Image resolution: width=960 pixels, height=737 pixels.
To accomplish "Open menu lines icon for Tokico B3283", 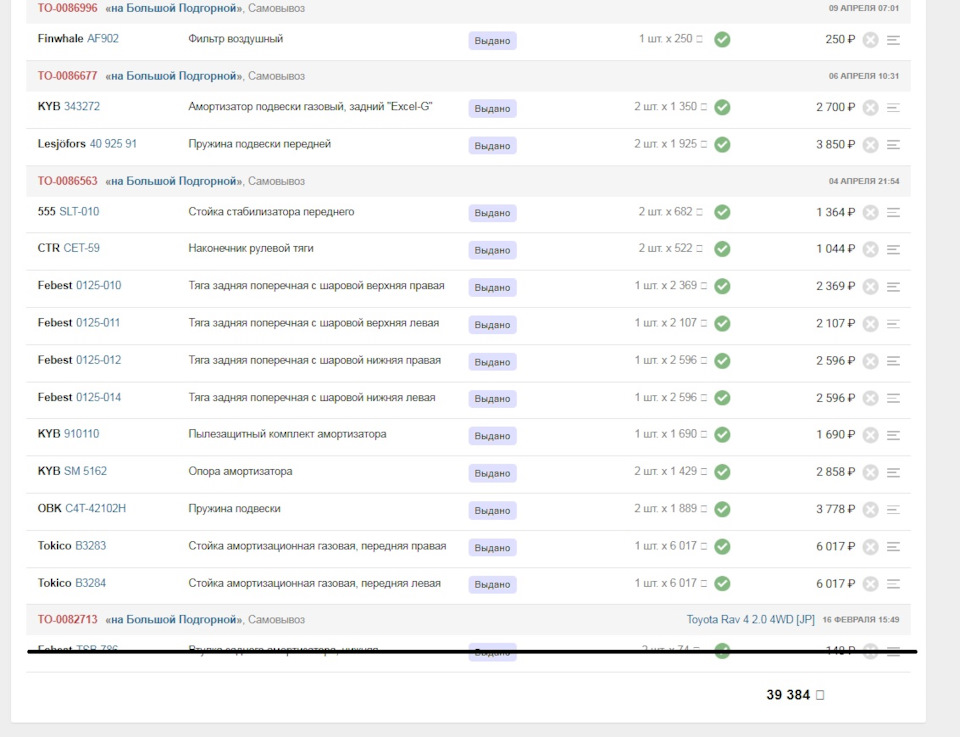I will [x=893, y=547].
